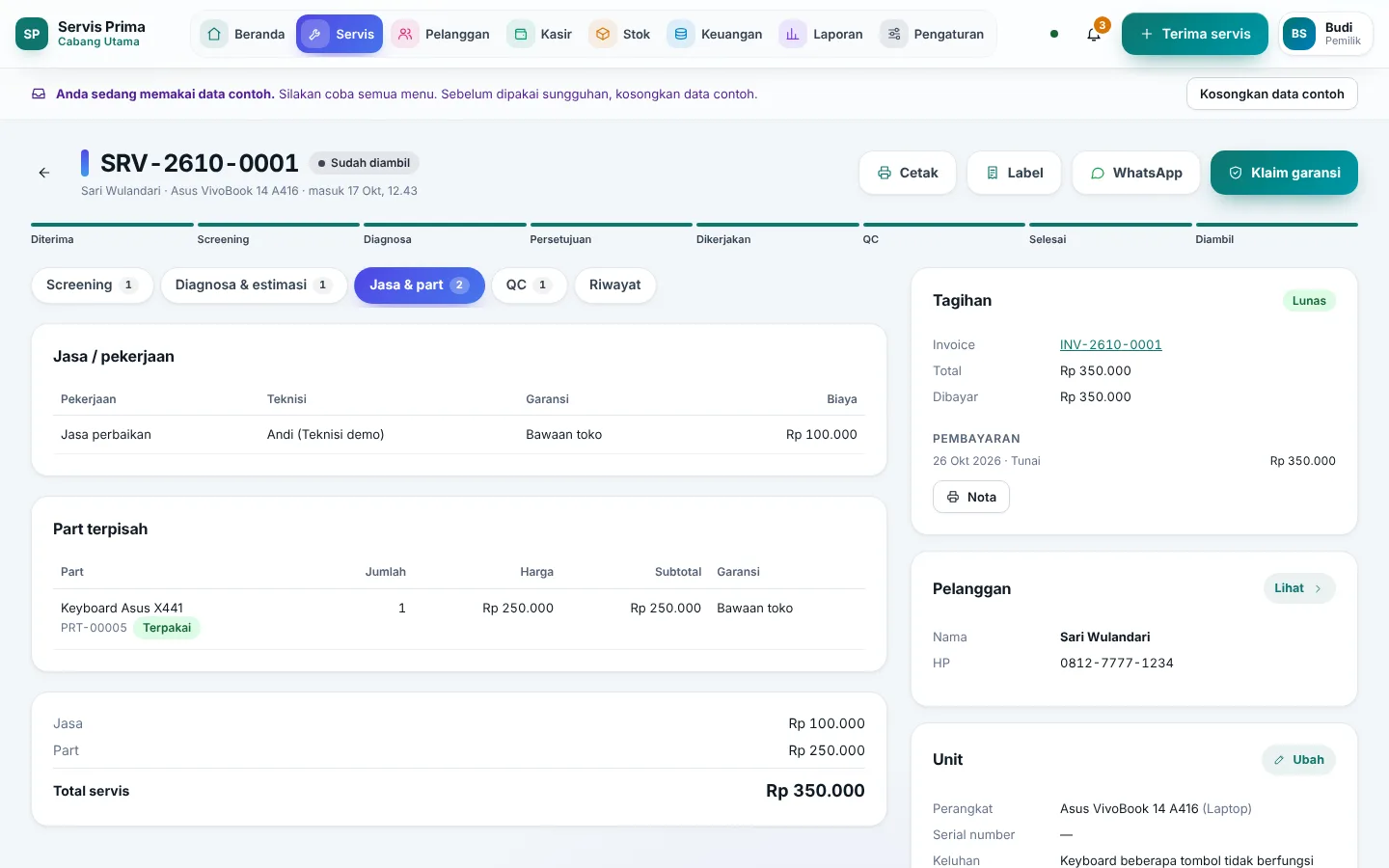Open the Riwayat tab
Image resolution: width=1389 pixels, height=868 pixels.
(615, 285)
